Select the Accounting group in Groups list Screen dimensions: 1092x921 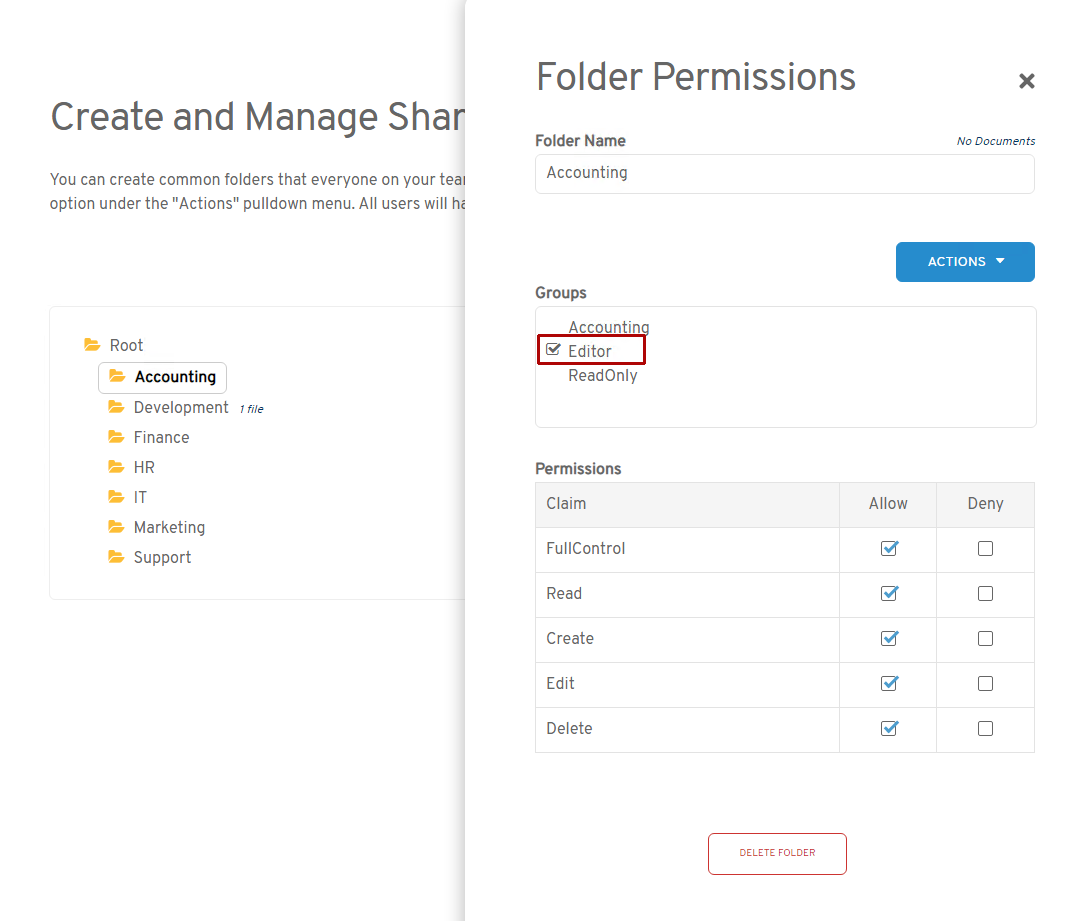pos(608,327)
